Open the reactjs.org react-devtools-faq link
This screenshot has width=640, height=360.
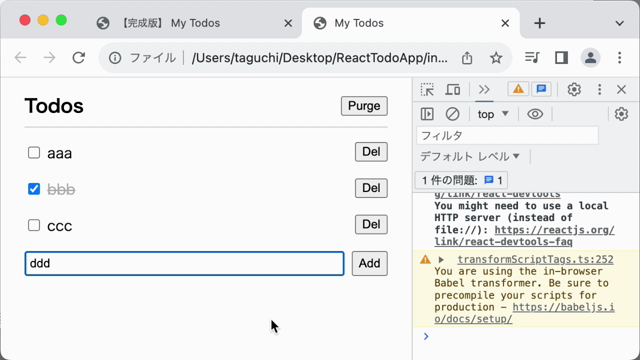click(524, 236)
